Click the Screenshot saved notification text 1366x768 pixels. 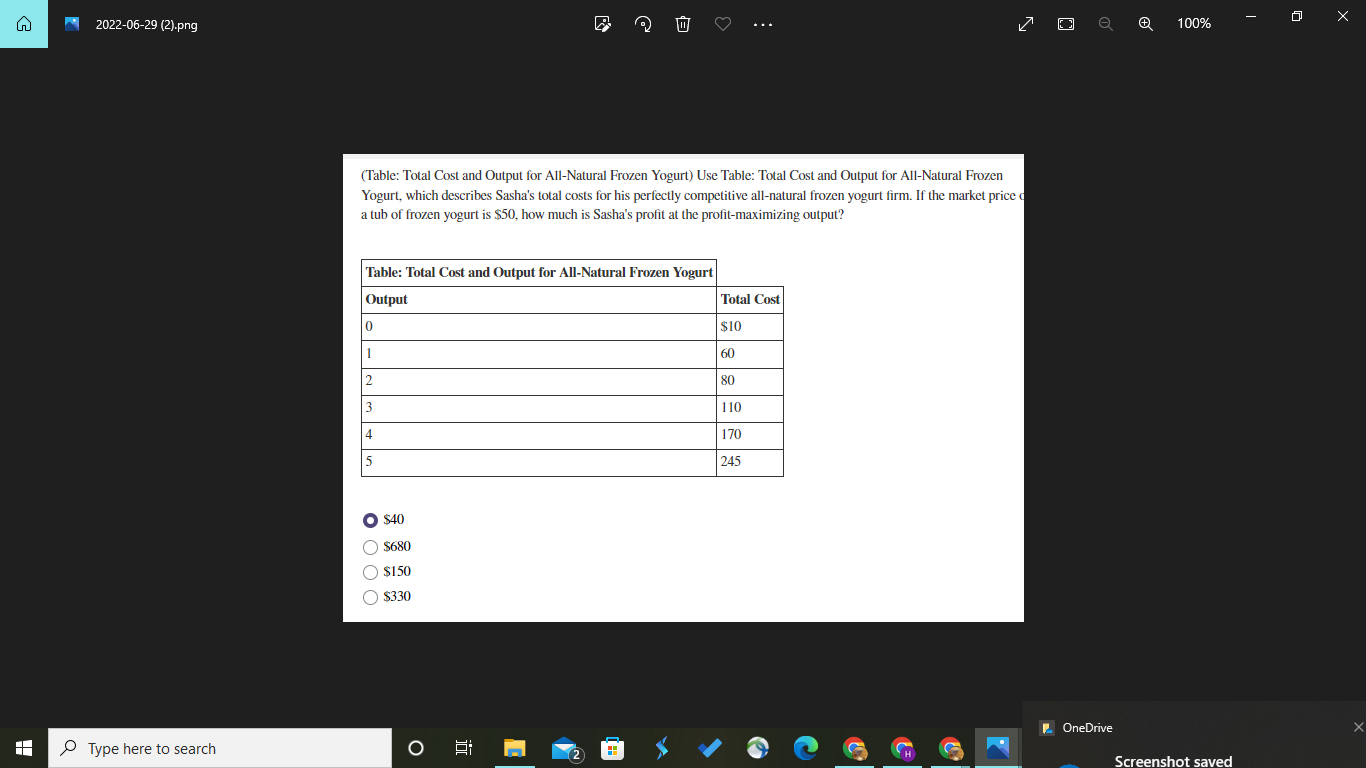coord(1173,761)
